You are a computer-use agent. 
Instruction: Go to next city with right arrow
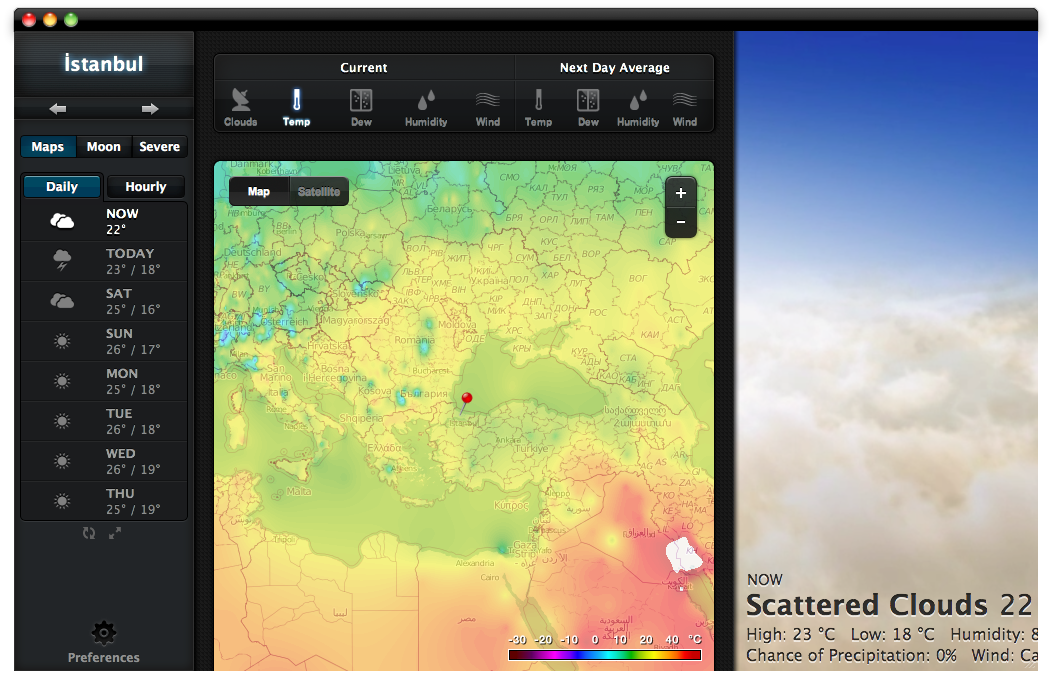pos(150,109)
